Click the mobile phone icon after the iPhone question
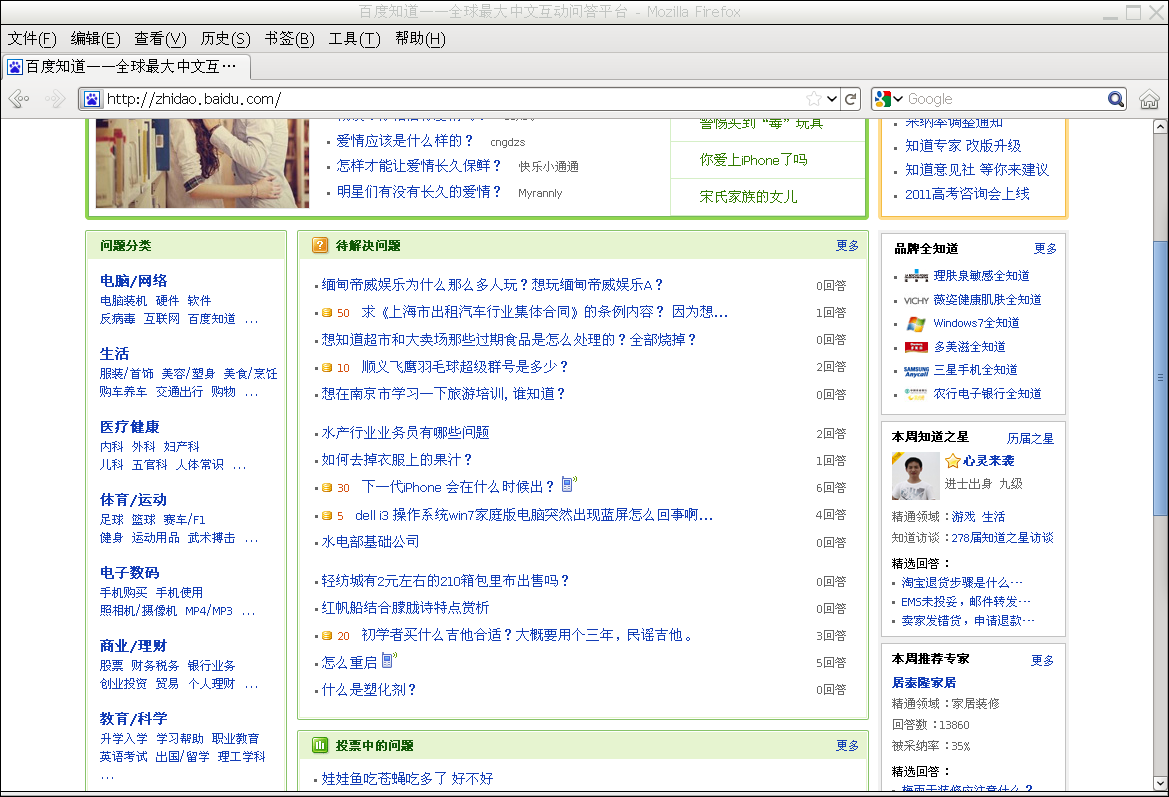The height and width of the screenshot is (797, 1169). [568, 485]
